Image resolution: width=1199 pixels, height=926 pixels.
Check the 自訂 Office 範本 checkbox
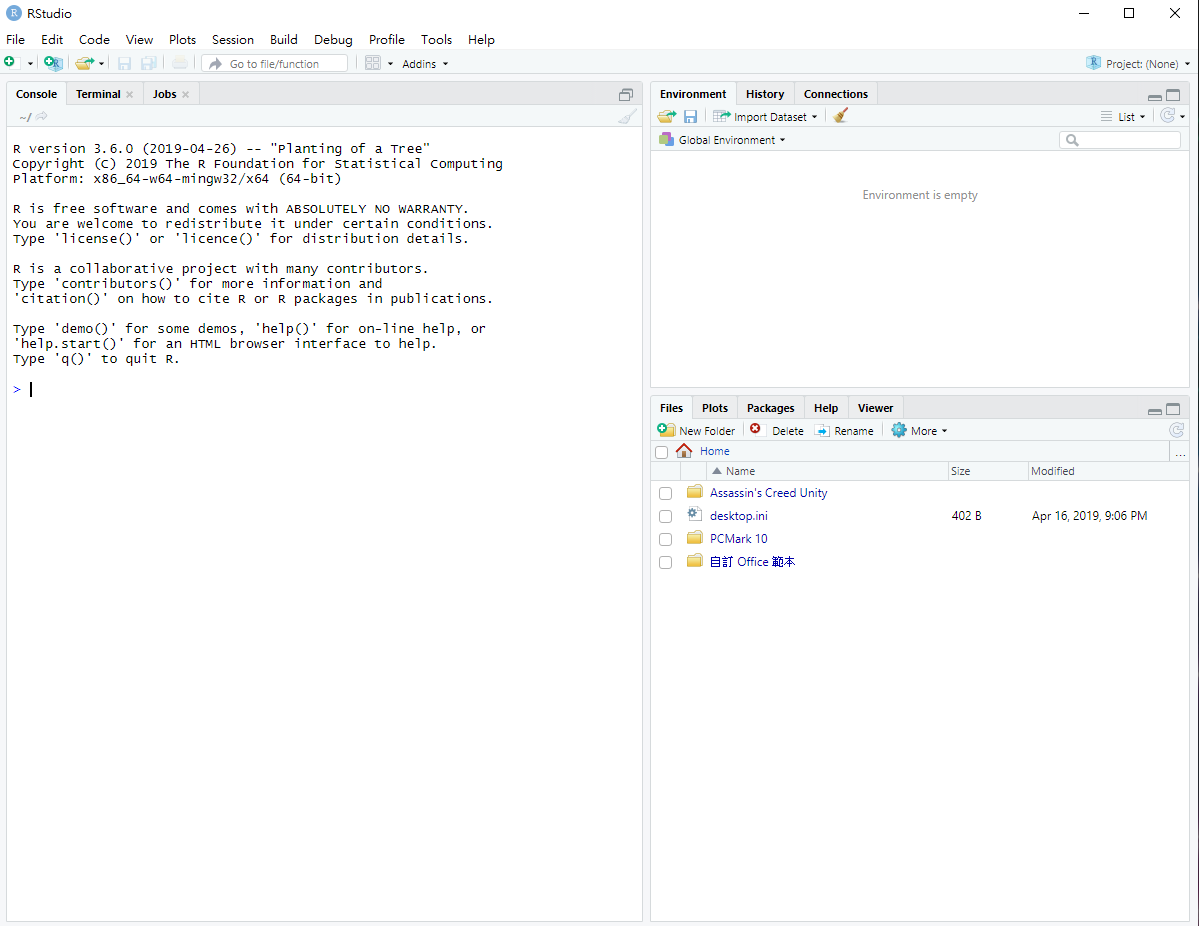click(x=665, y=562)
